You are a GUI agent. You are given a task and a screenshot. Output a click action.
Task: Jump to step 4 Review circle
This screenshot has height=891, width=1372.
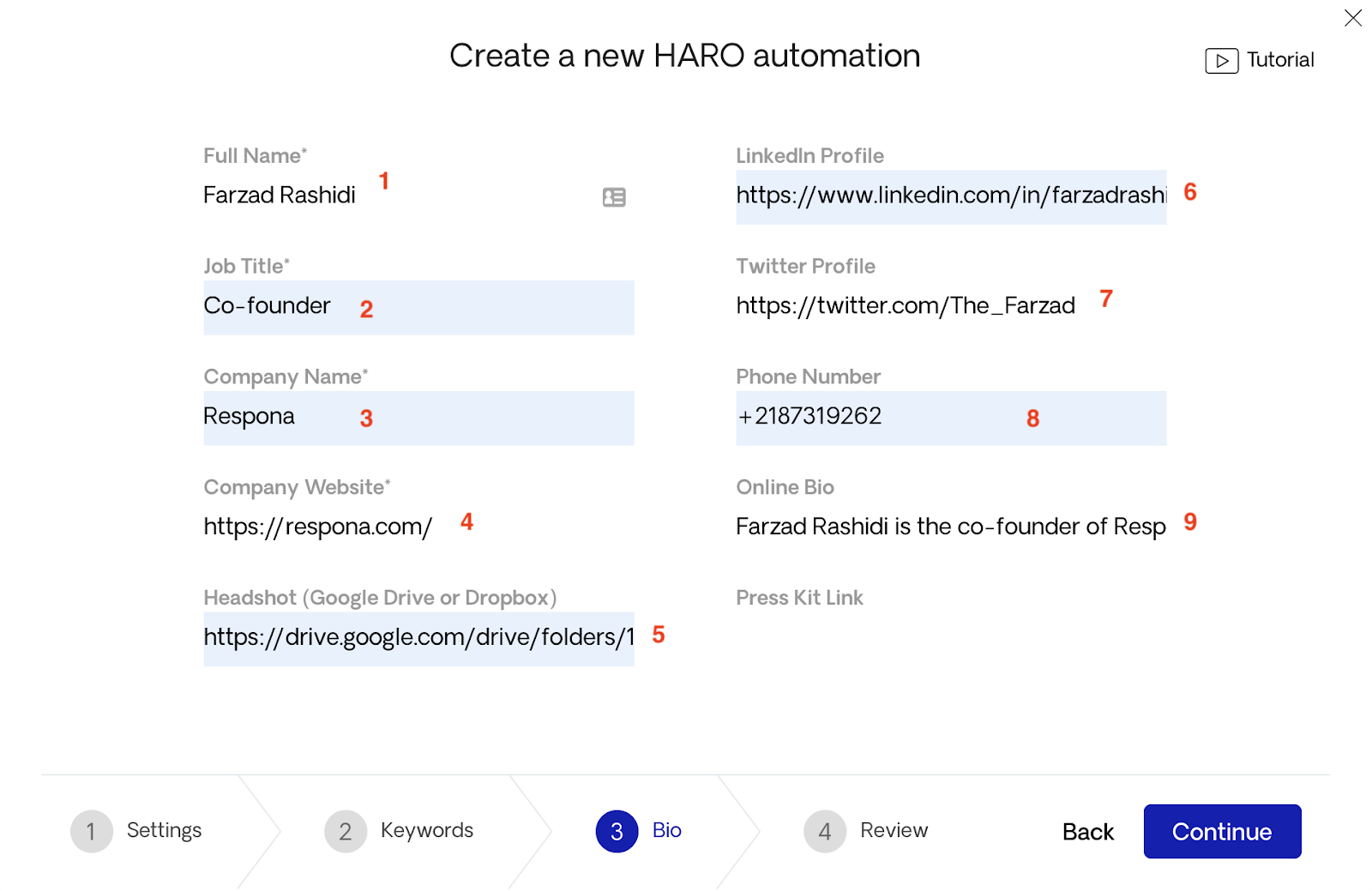[x=825, y=831]
